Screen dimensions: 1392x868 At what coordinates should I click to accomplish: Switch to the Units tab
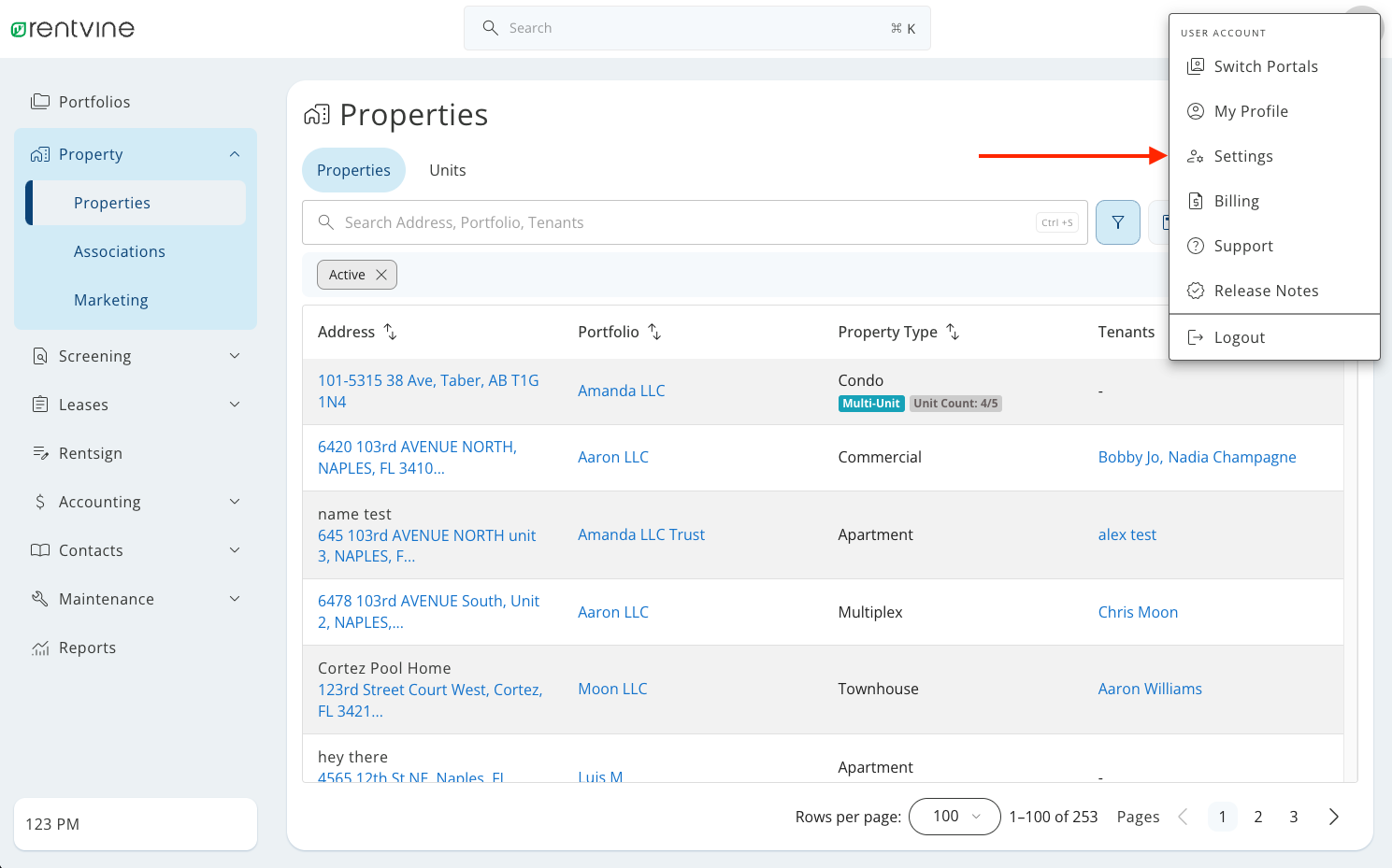tap(447, 170)
